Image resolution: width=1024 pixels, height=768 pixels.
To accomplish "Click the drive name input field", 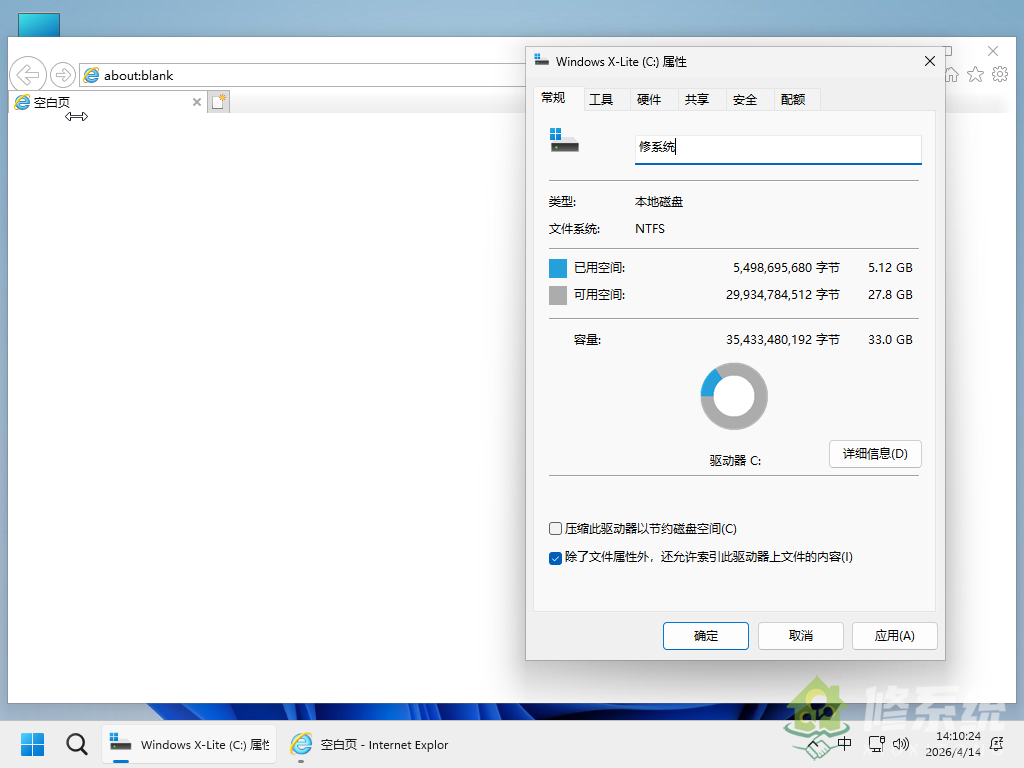I will pyautogui.click(x=778, y=147).
